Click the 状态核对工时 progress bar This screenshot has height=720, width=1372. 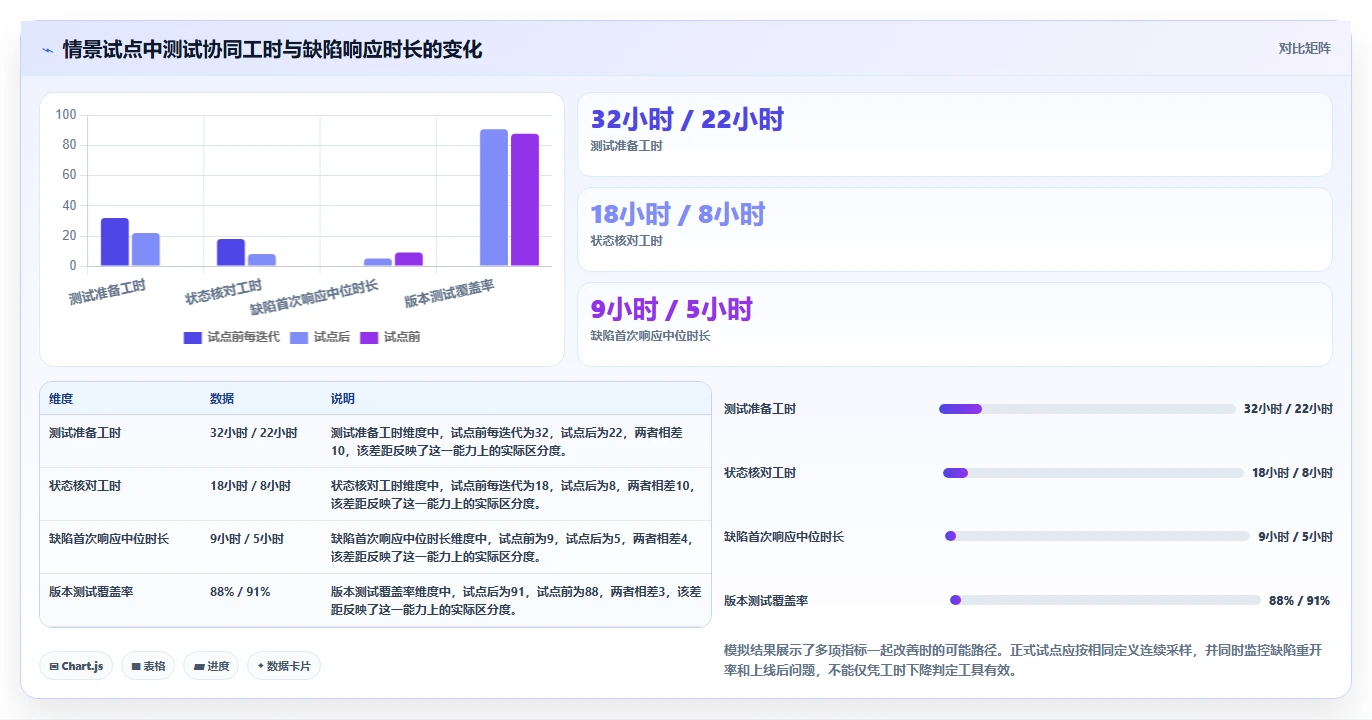coord(1093,473)
